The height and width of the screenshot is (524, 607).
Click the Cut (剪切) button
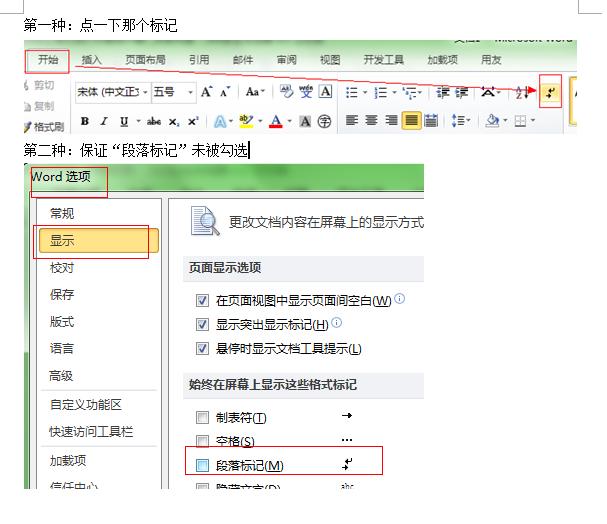click(x=39, y=85)
